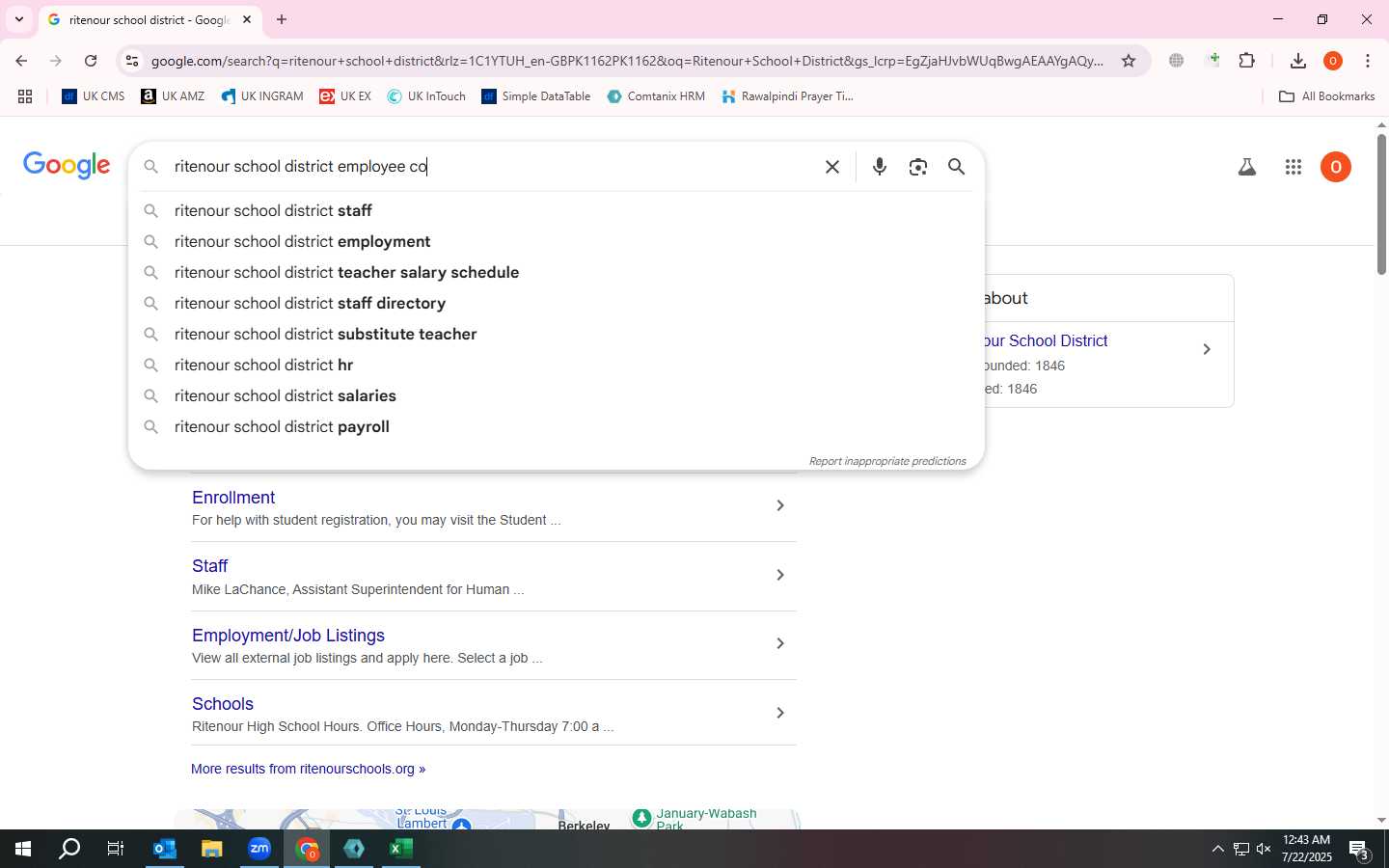View site information icon in the address bar
Viewport: 1389px width, 868px height.
point(132,61)
